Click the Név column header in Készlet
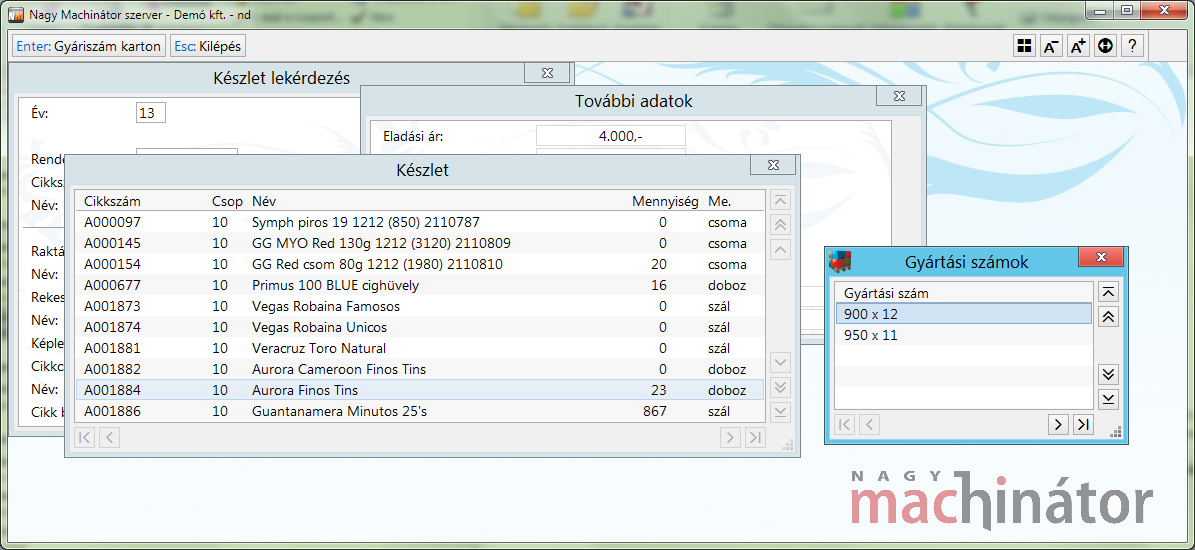The height and width of the screenshot is (550, 1195). tap(264, 202)
